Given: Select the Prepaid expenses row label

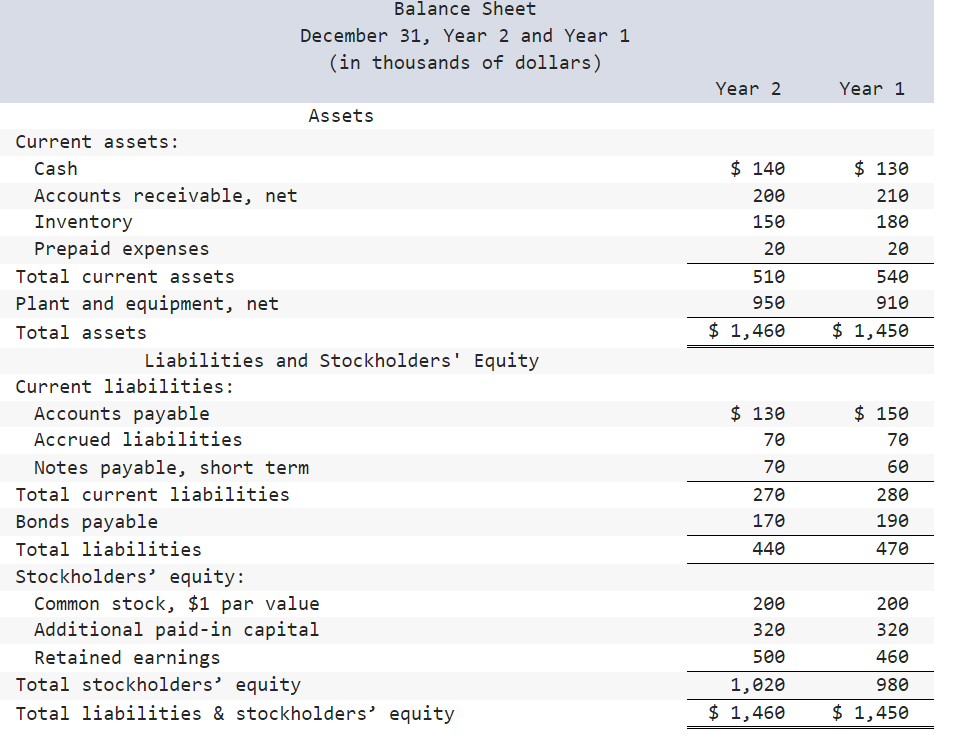Looking at the screenshot, I should [x=121, y=248].
